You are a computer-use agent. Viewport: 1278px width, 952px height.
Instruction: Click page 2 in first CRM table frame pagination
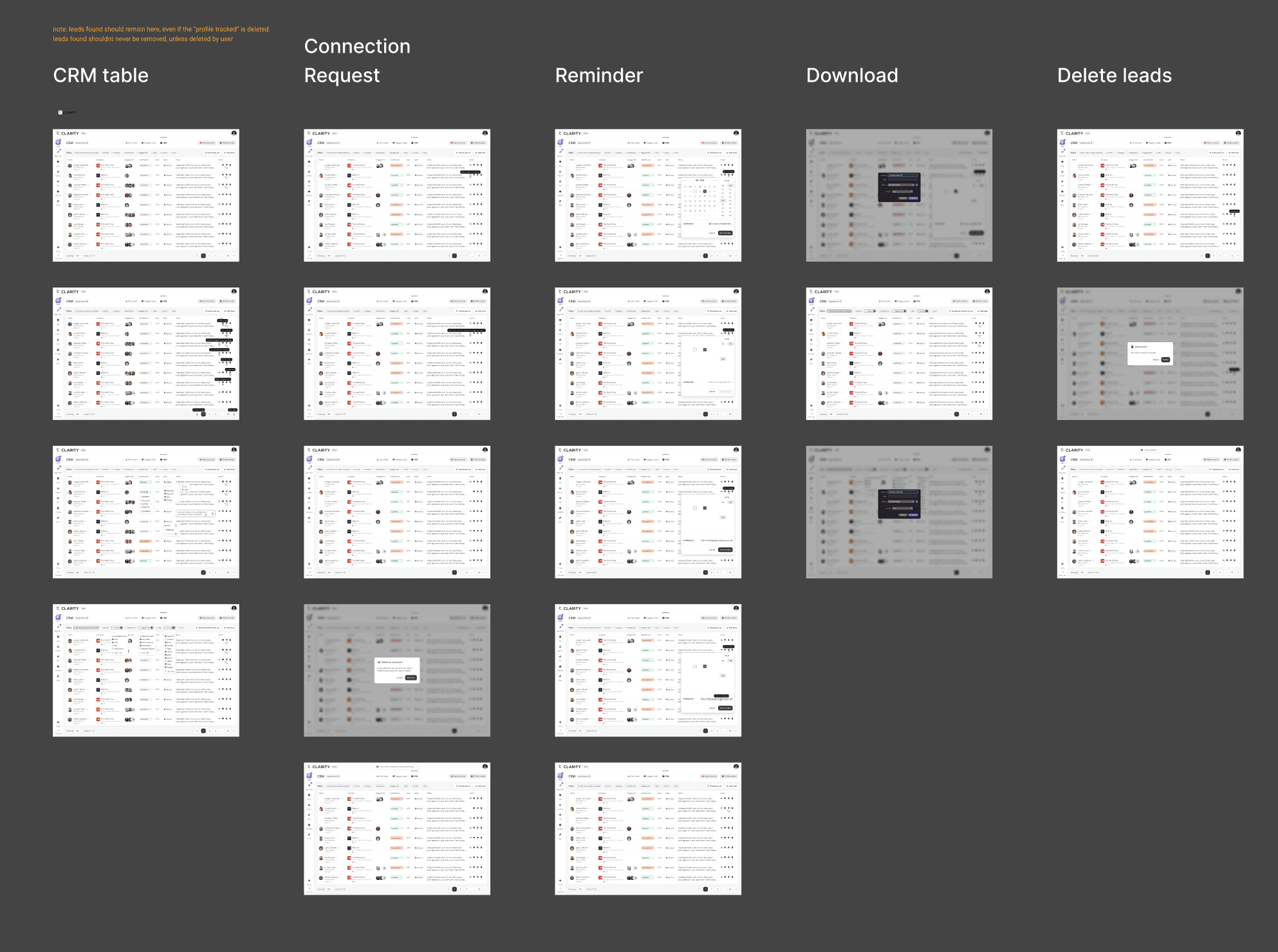(209, 255)
